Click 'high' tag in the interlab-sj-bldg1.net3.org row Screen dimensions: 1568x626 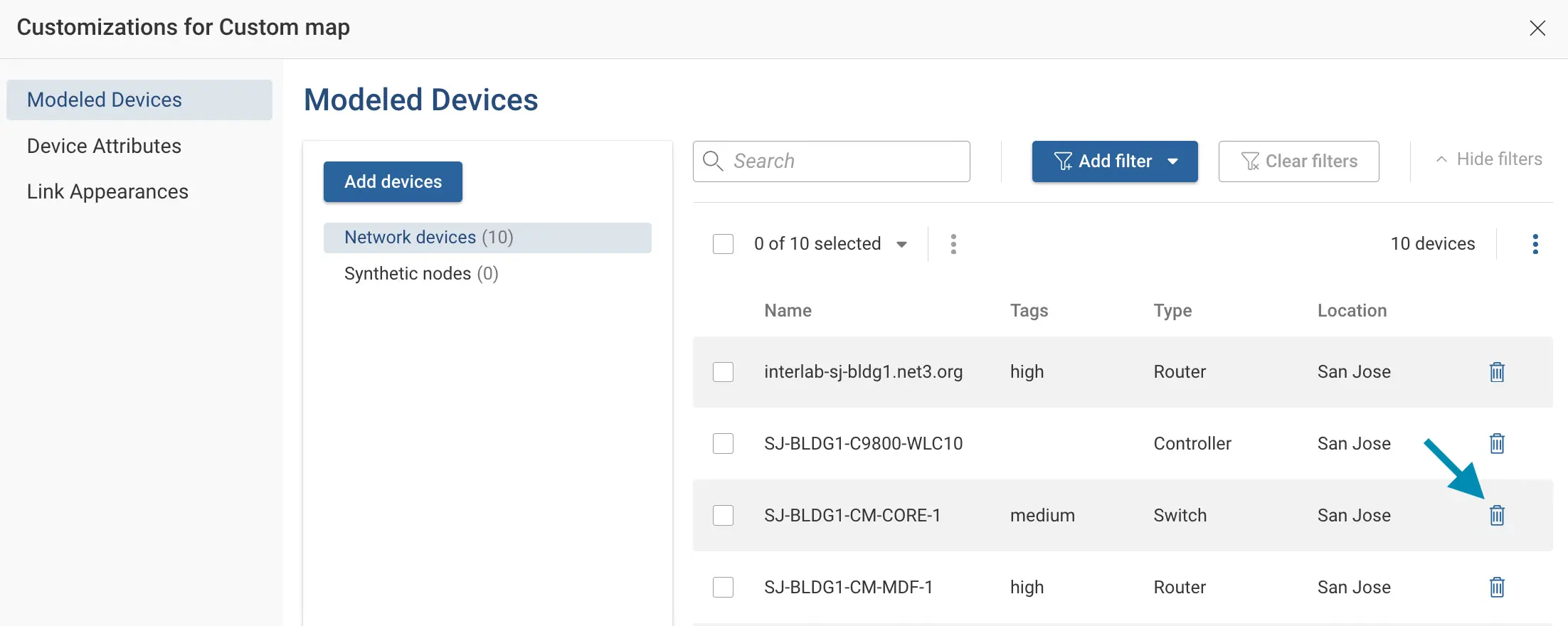point(1027,372)
